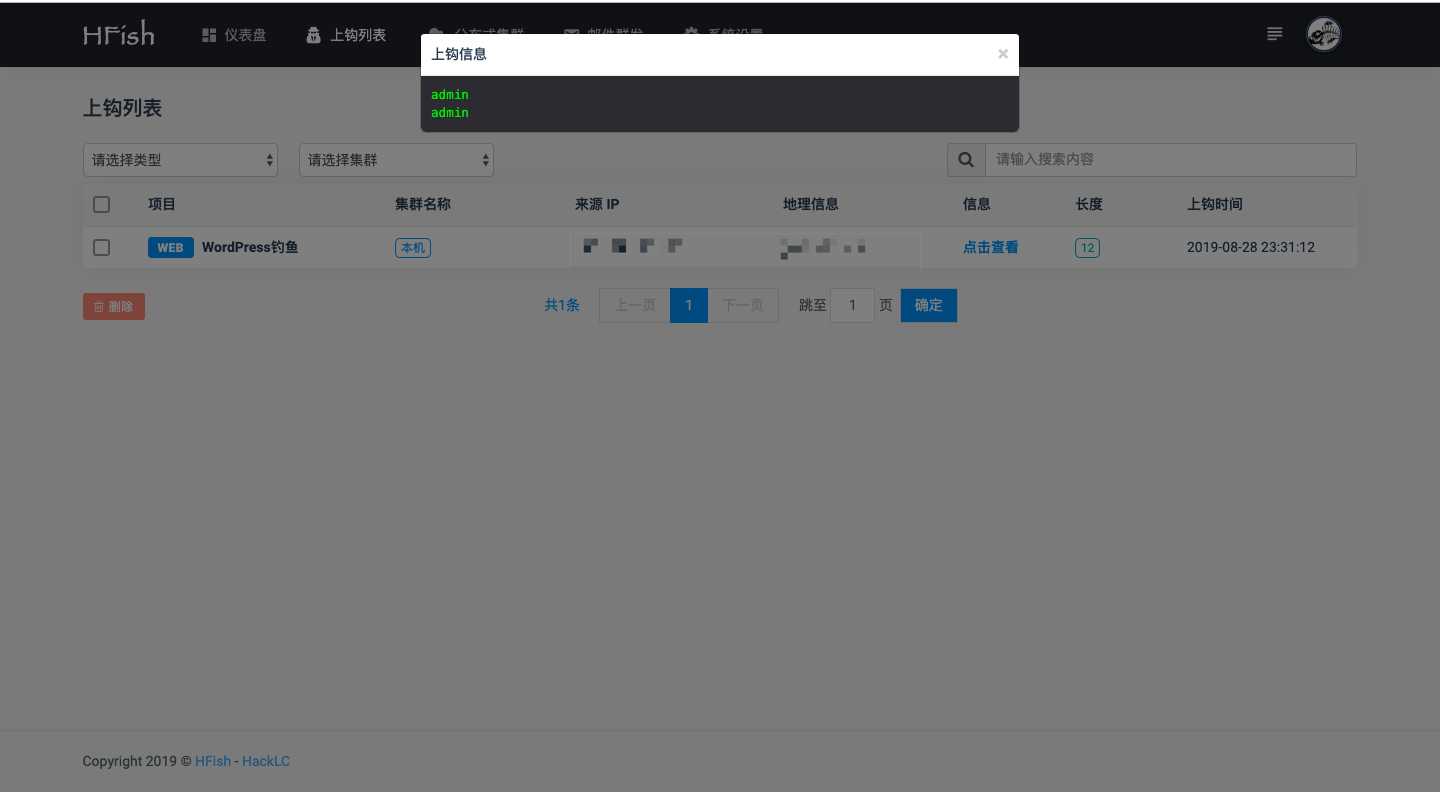The image size is (1440, 792).
Task: Open the 仪表盘 dashboard menu item
Action: [x=234, y=35]
